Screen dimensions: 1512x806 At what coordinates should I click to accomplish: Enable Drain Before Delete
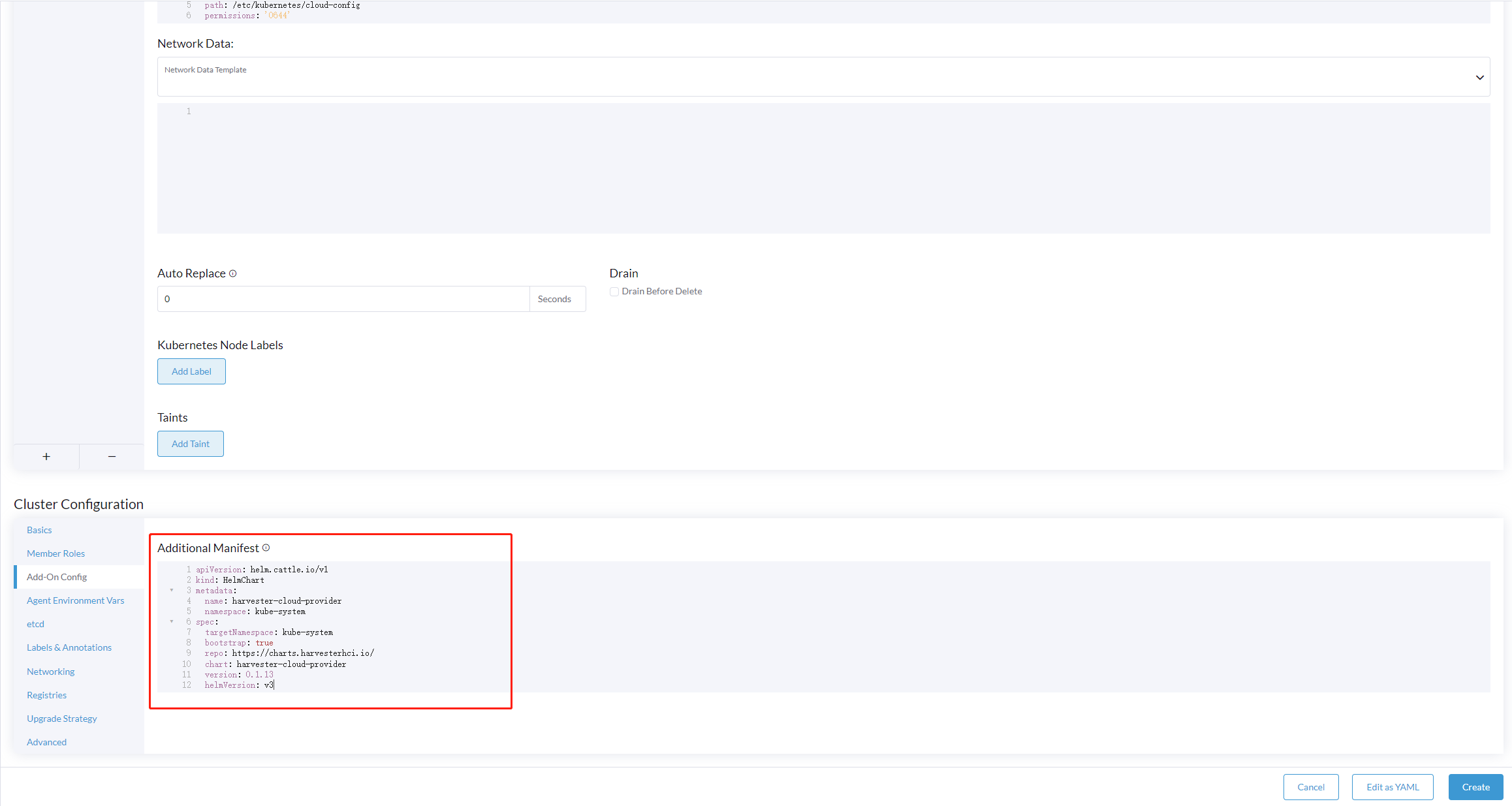pos(614,291)
